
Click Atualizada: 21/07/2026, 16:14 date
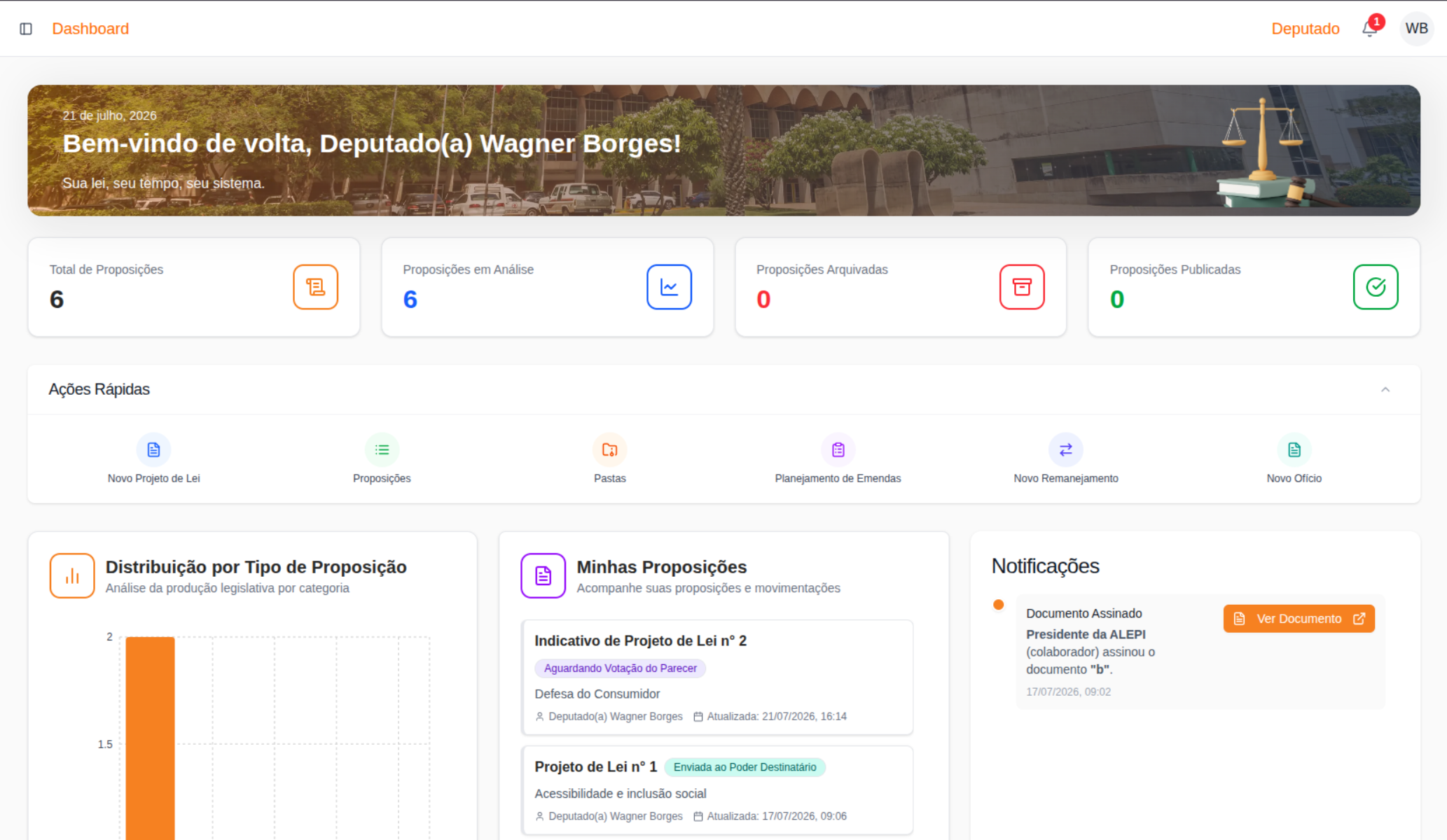click(777, 716)
